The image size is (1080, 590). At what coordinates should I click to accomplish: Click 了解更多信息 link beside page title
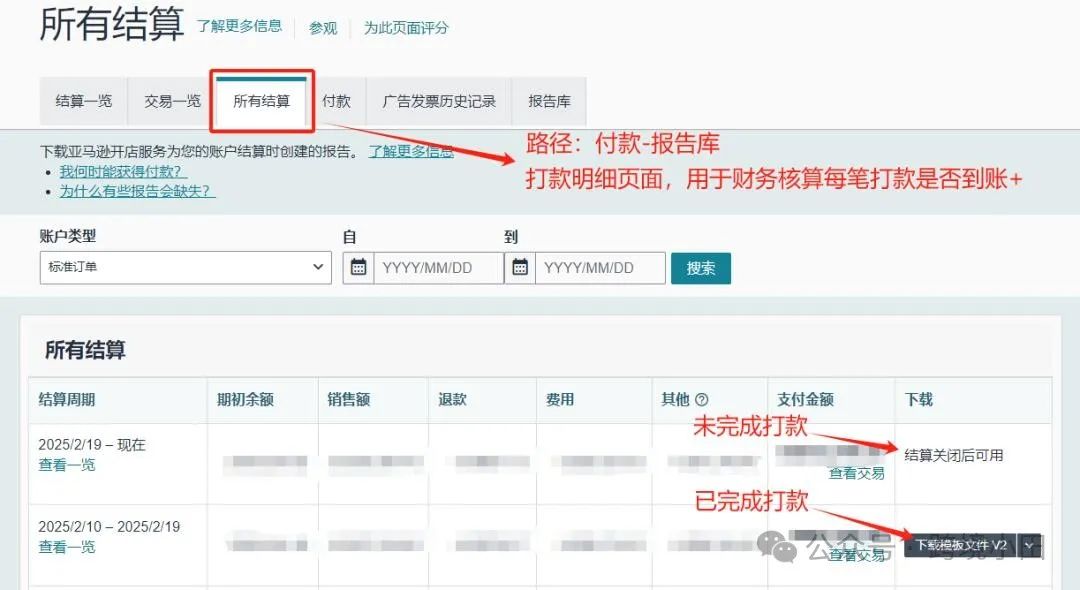240,27
